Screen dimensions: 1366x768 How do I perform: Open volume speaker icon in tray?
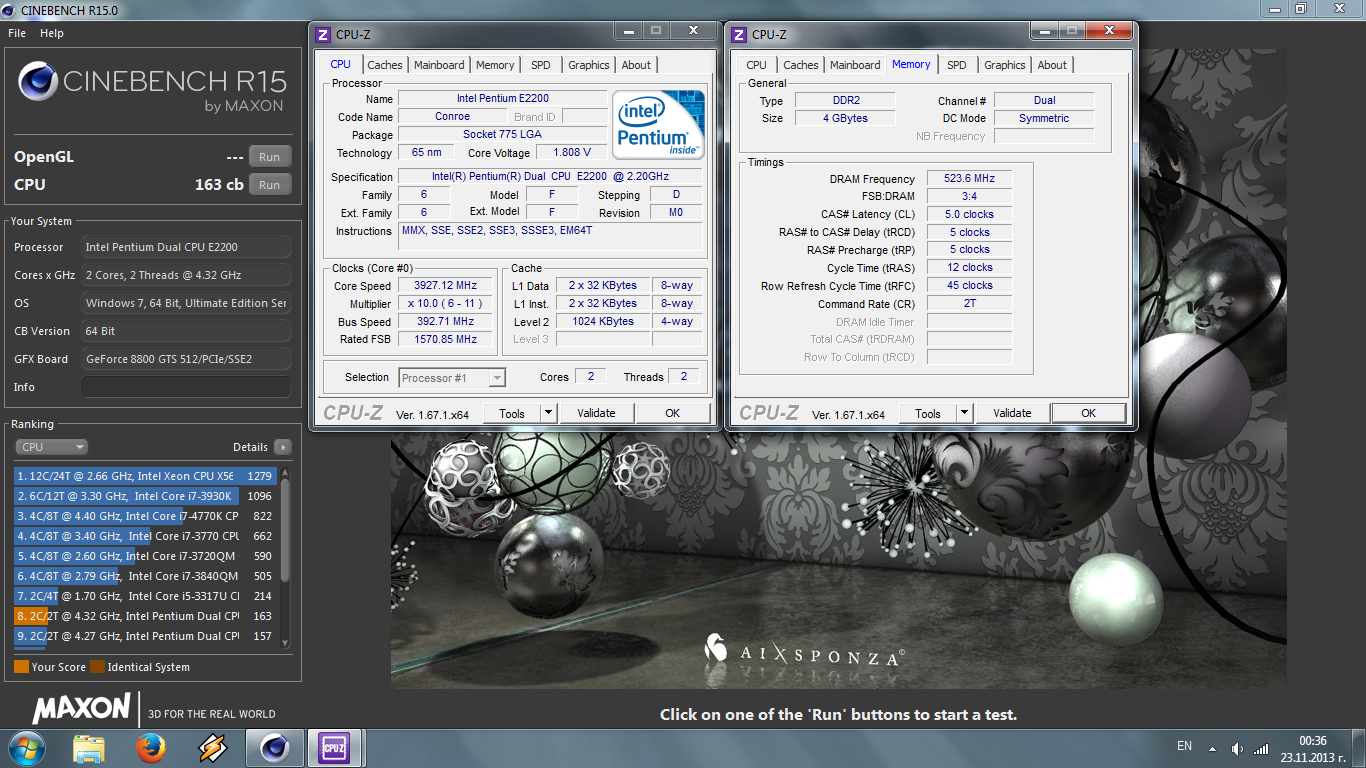tap(1238, 747)
